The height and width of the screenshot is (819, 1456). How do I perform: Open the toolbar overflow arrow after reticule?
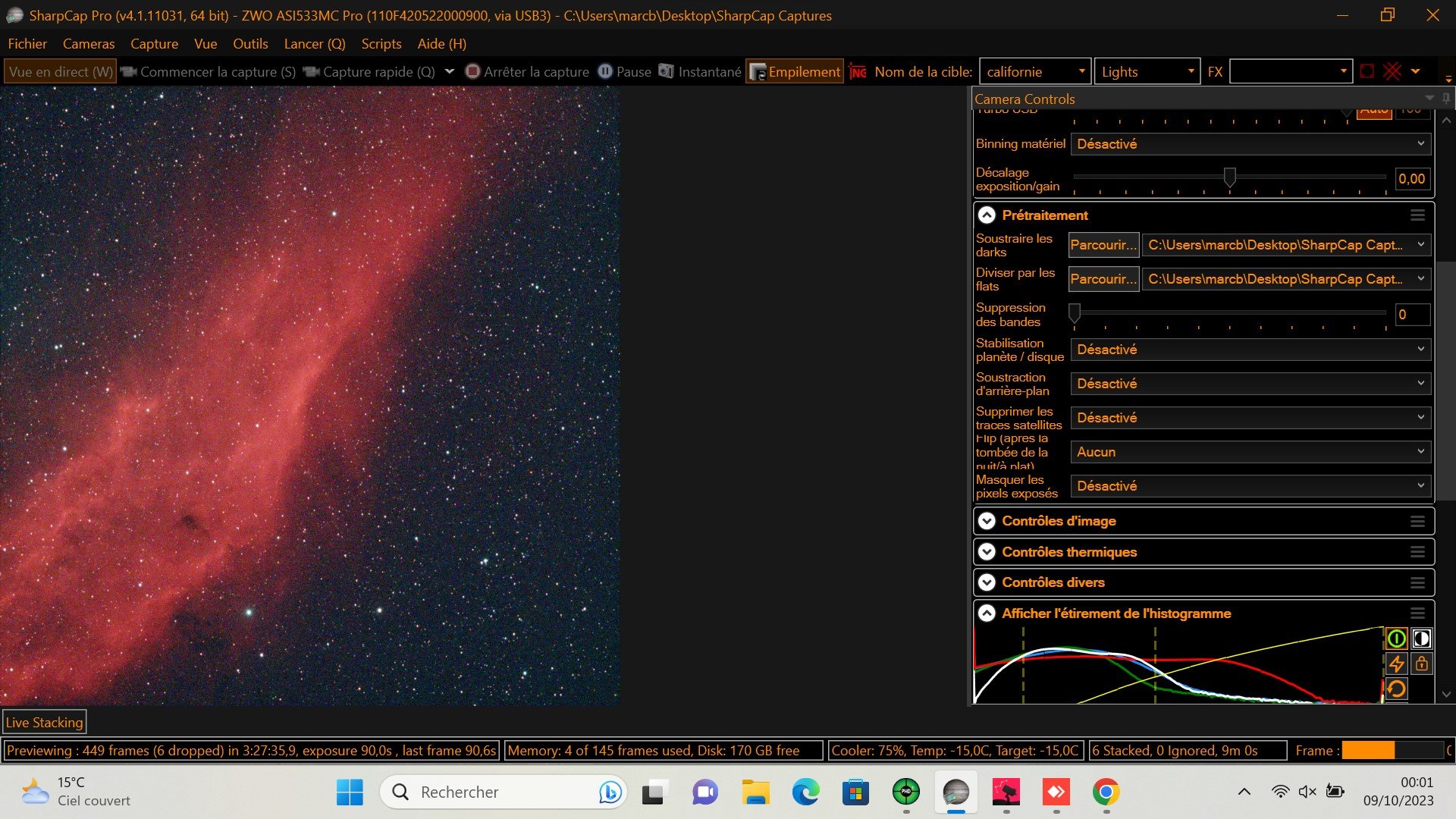(1415, 71)
